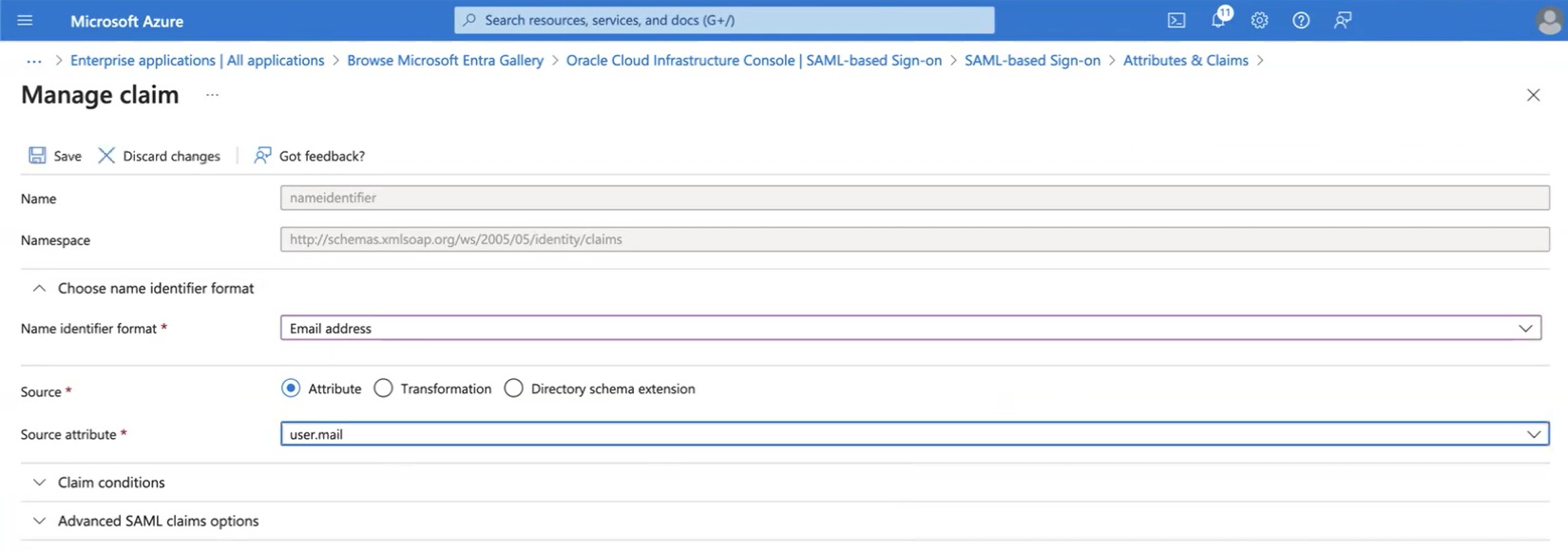This screenshot has width=1568, height=551.
Task: Select the Transformation source radio button
Action: [x=383, y=388]
